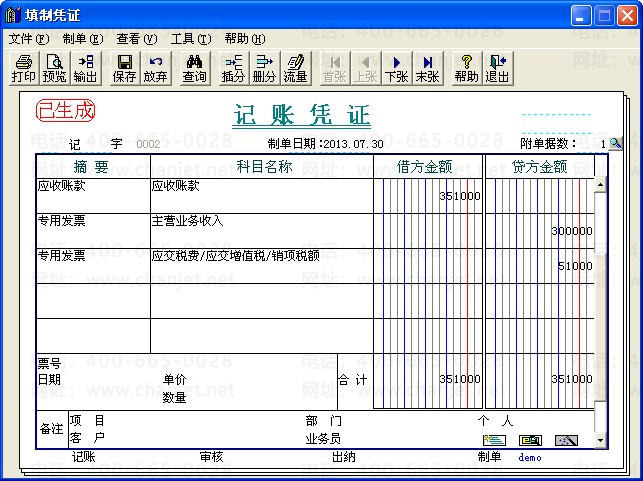Open the 查看(V) menu
Viewport: 643px width, 481px height.
(137, 39)
